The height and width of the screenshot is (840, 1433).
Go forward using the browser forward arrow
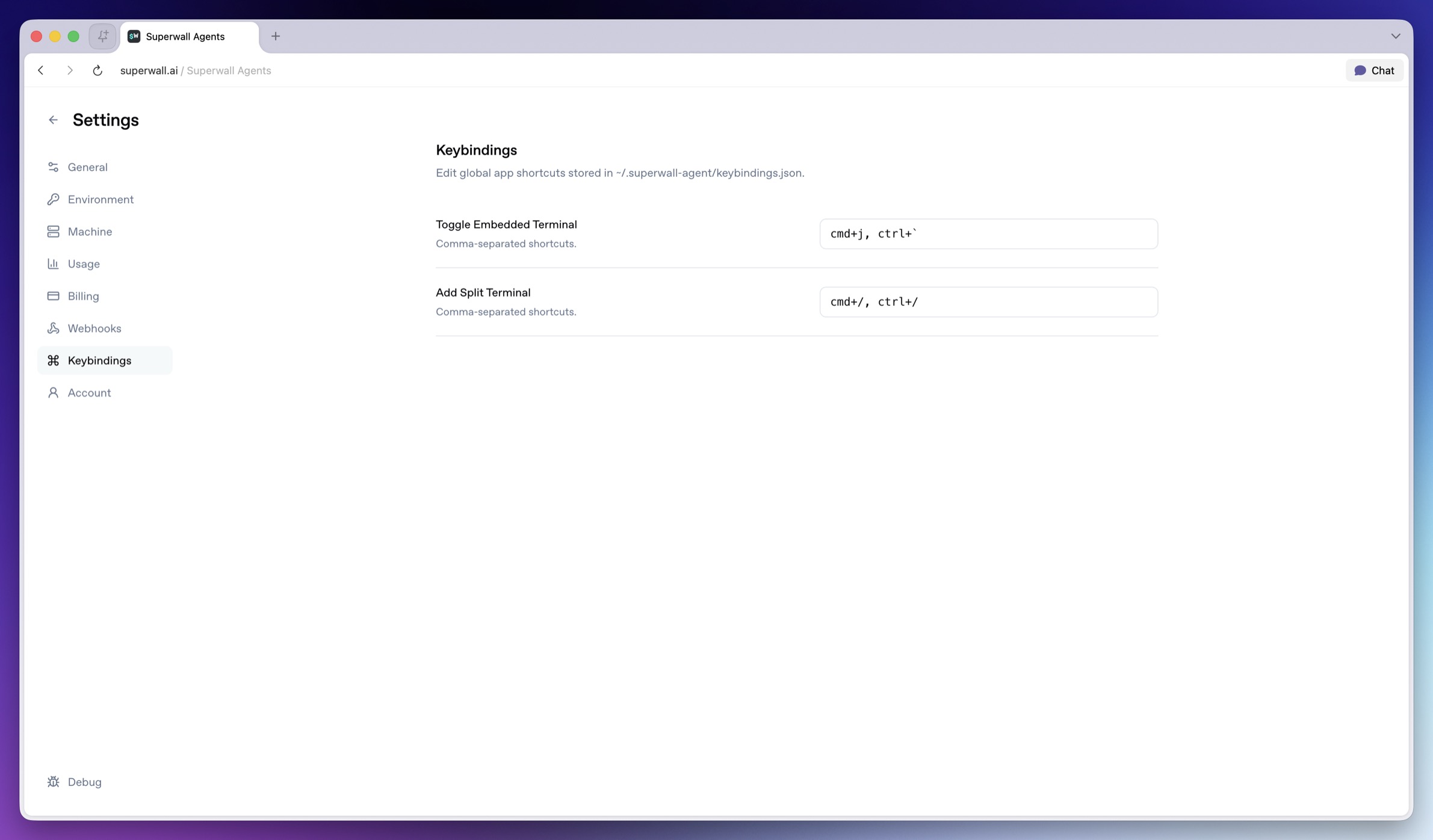click(70, 70)
